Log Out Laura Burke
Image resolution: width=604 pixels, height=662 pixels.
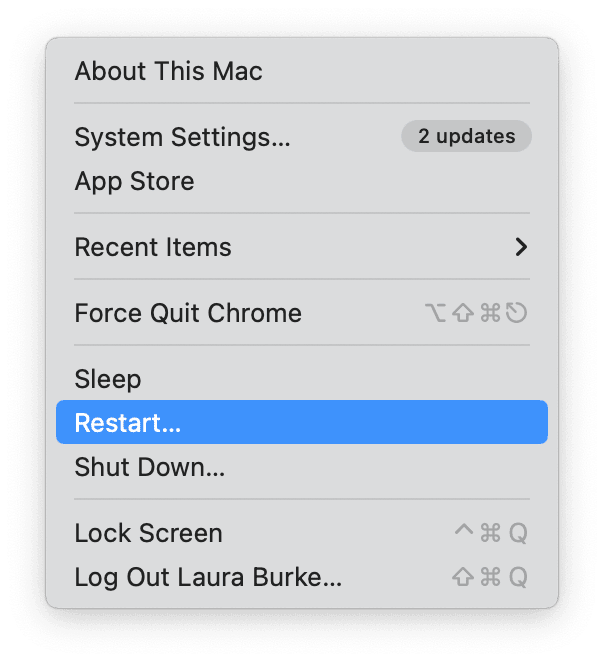(x=208, y=577)
